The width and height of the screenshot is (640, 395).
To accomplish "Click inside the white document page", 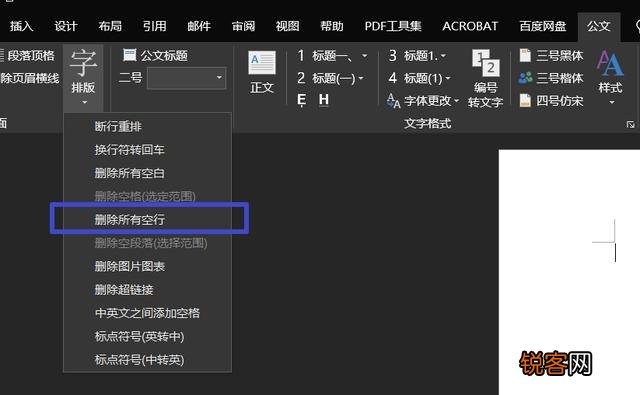I will (569, 272).
